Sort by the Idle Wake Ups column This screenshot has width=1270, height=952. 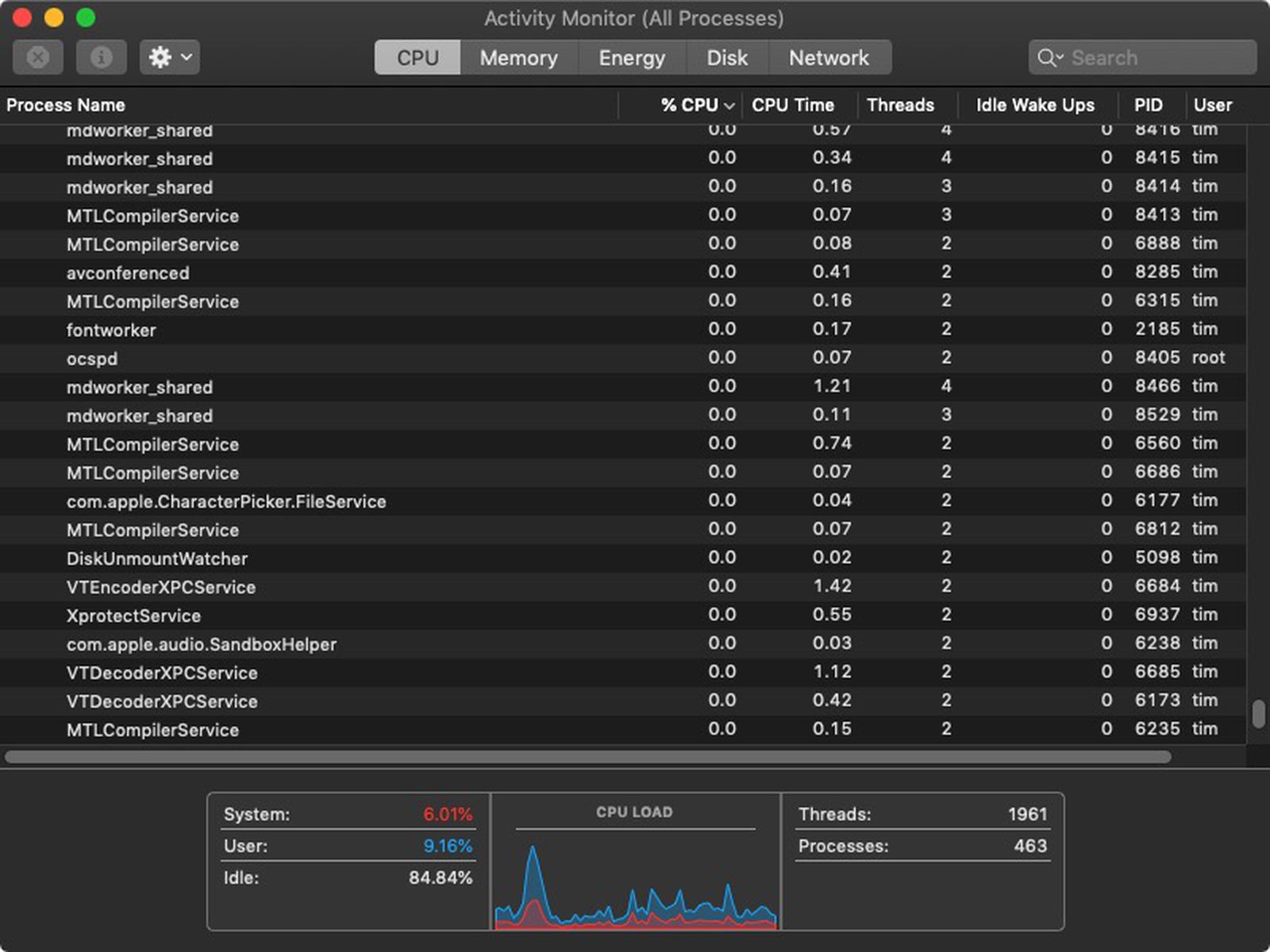(x=1034, y=105)
